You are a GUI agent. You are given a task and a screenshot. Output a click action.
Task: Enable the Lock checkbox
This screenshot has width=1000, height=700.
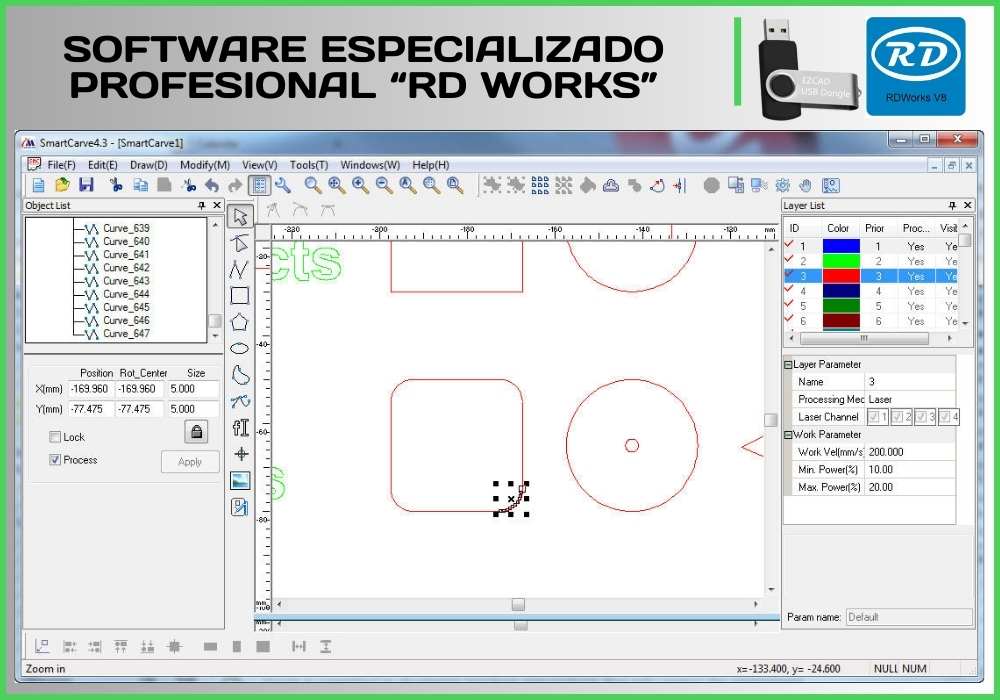(x=55, y=437)
